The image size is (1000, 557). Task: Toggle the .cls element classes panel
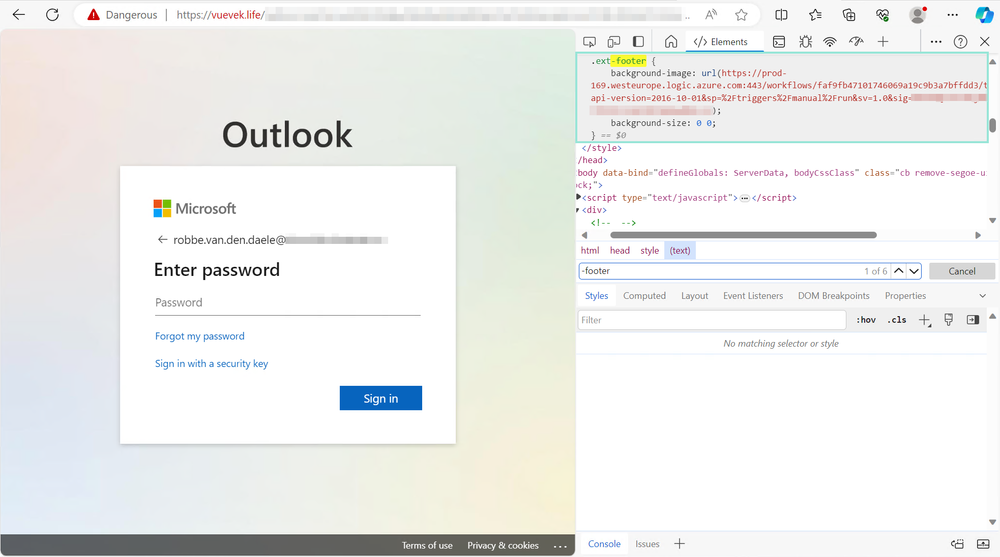pos(897,320)
